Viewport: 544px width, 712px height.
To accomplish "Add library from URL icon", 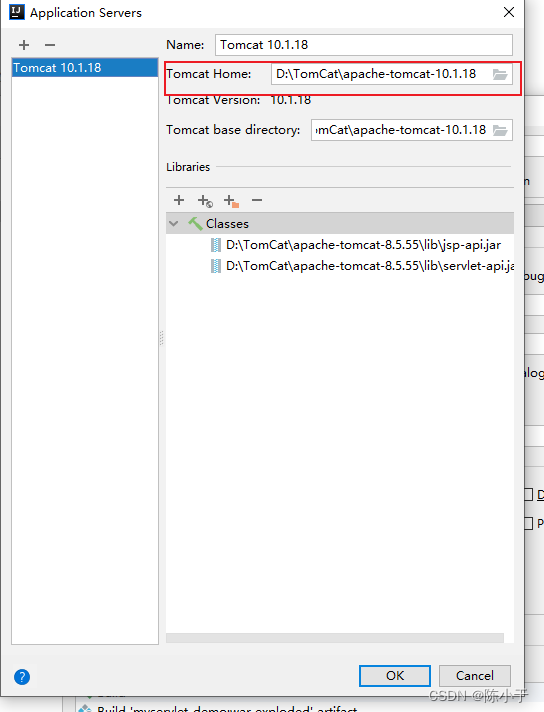I will pos(205,201).
